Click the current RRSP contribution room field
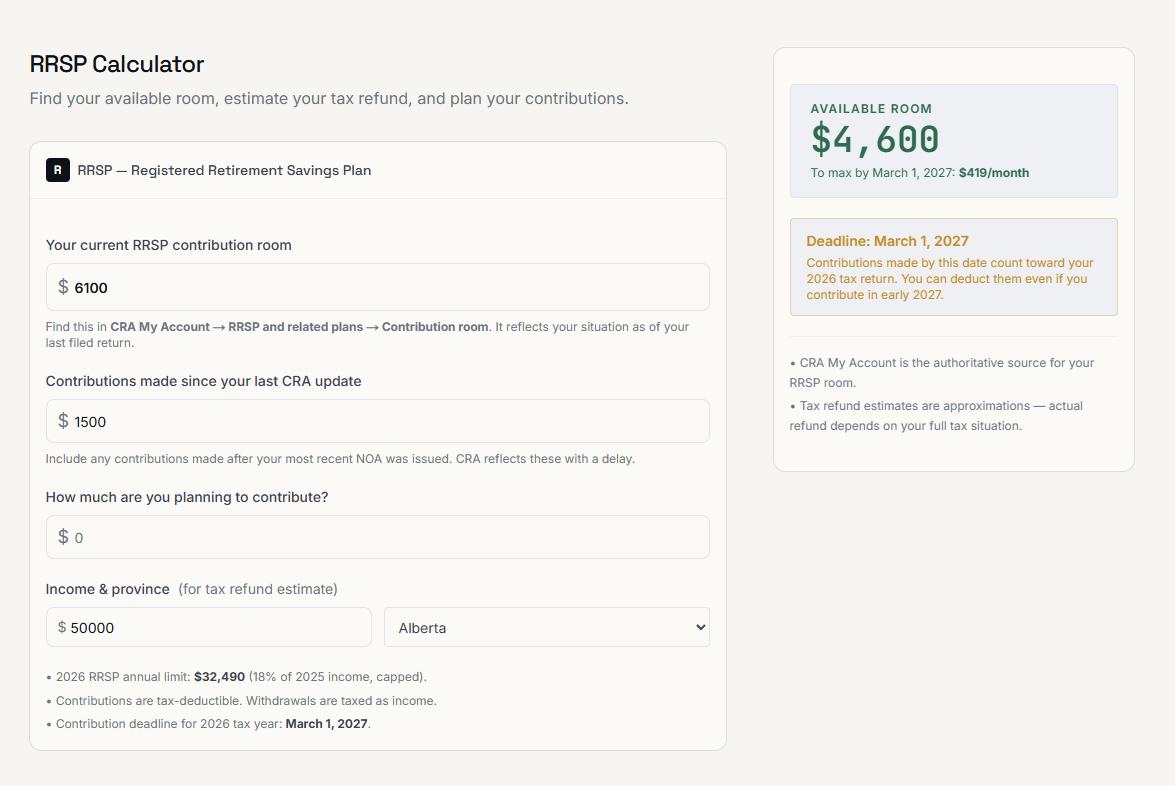This screenshot has height=786, width=1175. (378, 287)
